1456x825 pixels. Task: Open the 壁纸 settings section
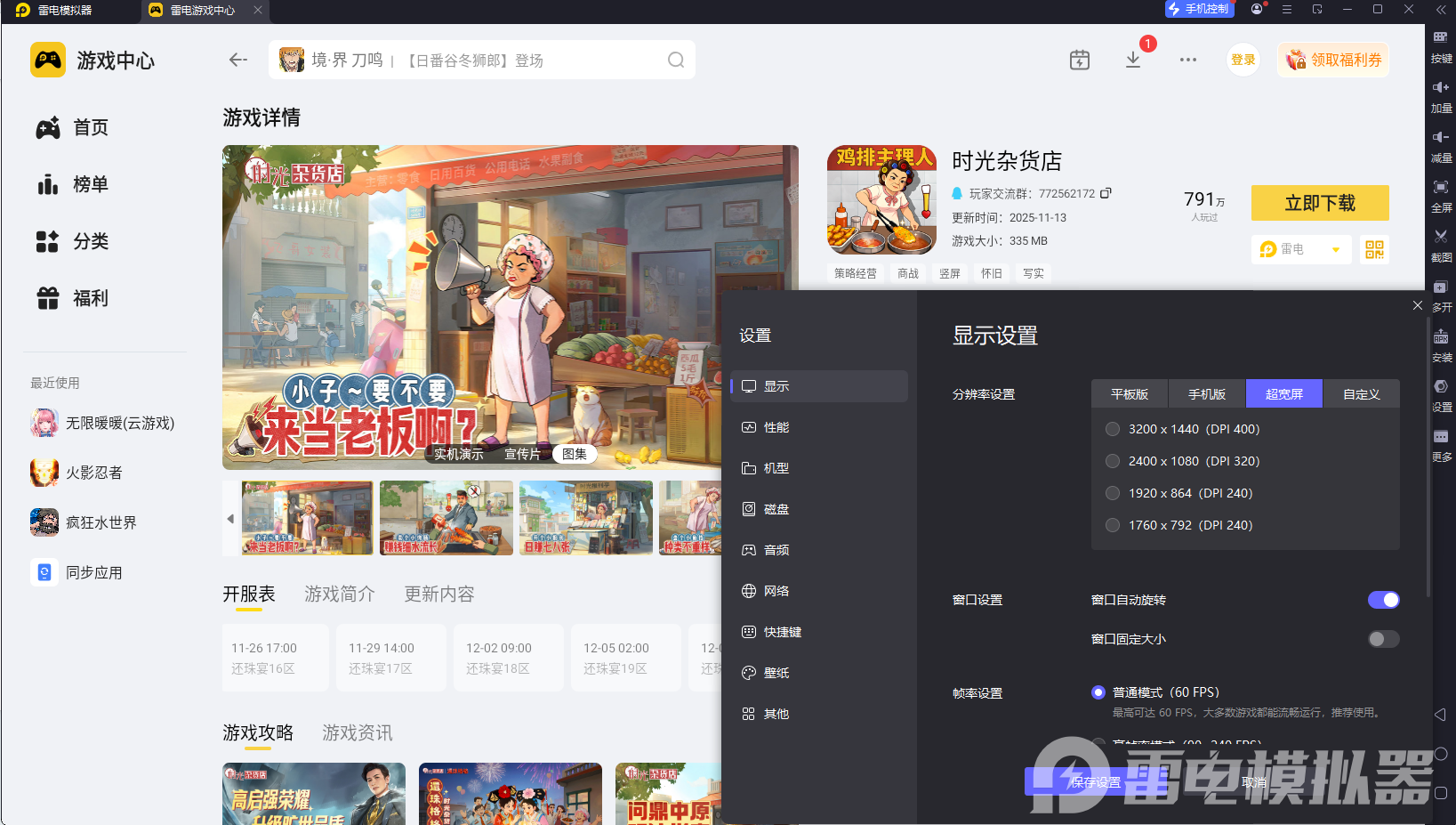click(x=819, y=673)
